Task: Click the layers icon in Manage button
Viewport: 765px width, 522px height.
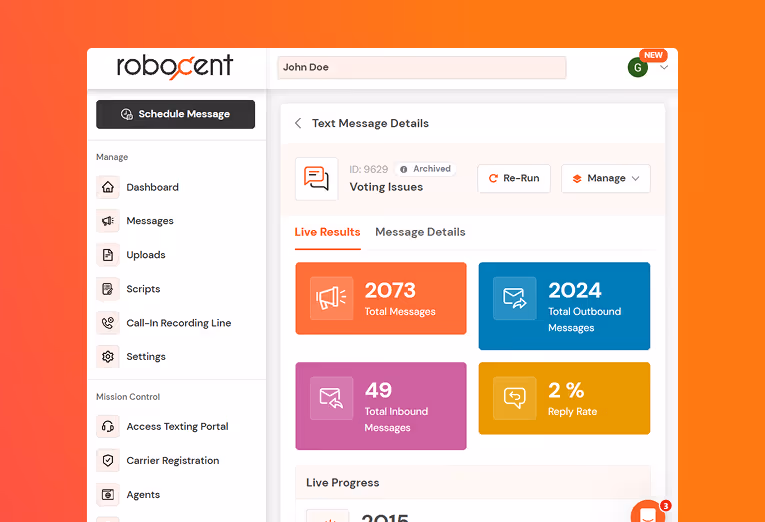Action: (x=577, y=179)
